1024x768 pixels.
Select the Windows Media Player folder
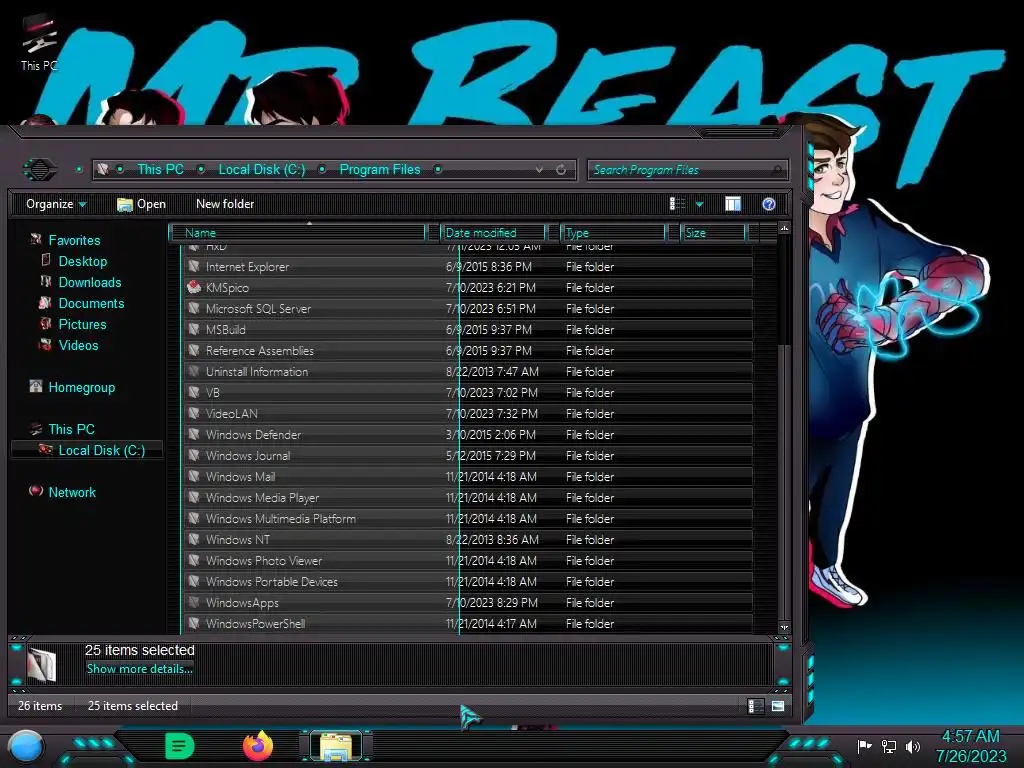(468, 497)
